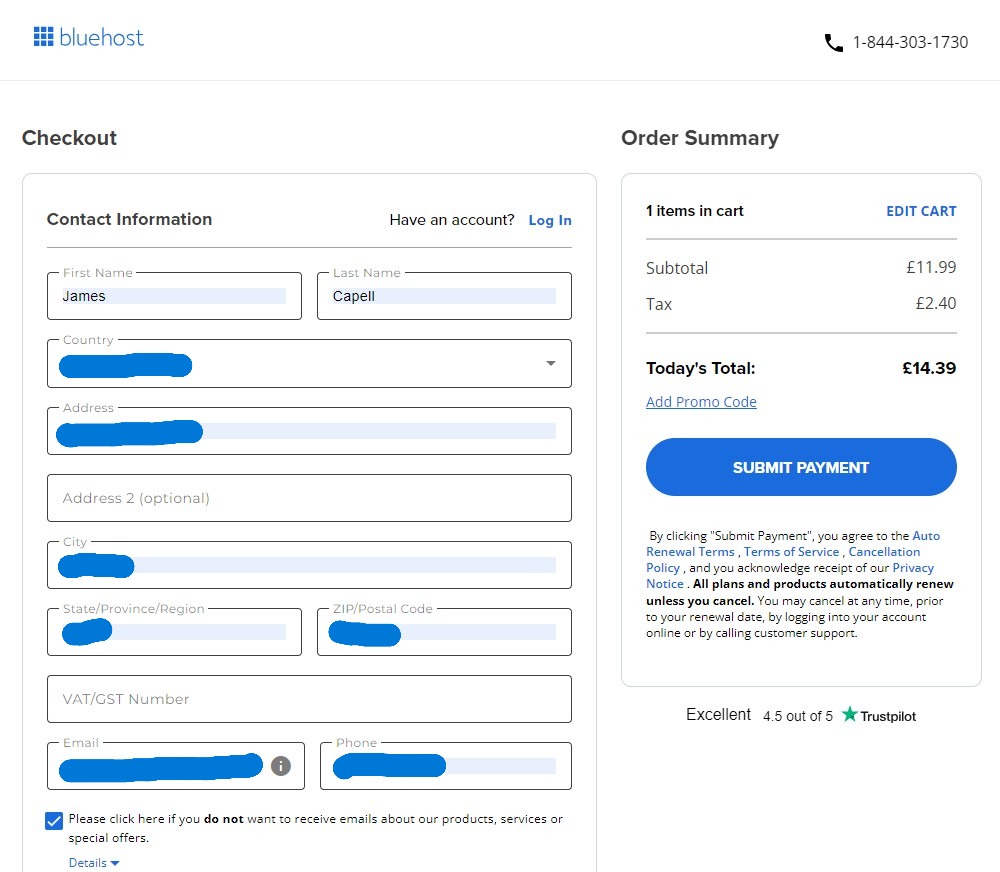Click Add Promo Code link
Screen dimensions: 1000x872
click(701, 402)
